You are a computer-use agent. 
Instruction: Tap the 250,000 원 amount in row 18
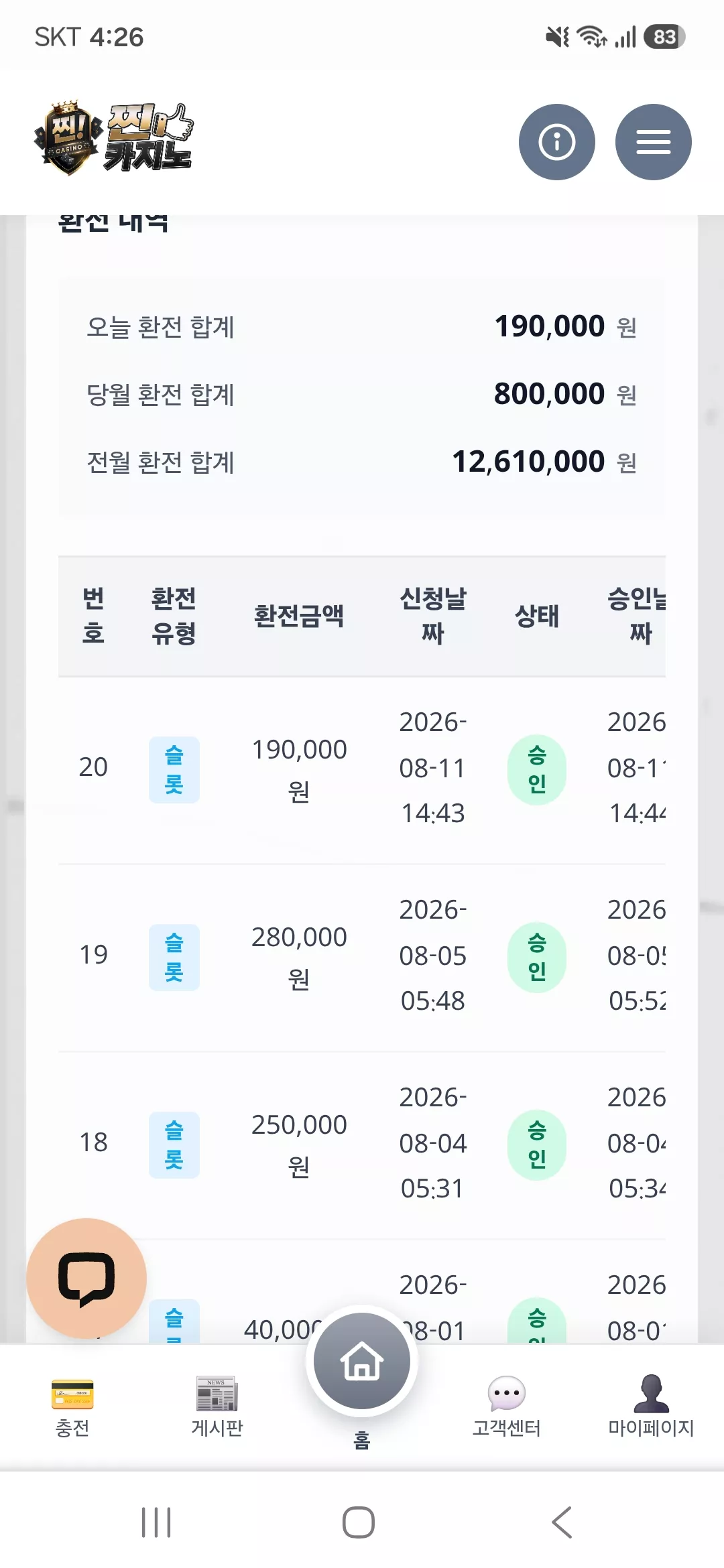pyautogui.click(x=299, y=1145)
